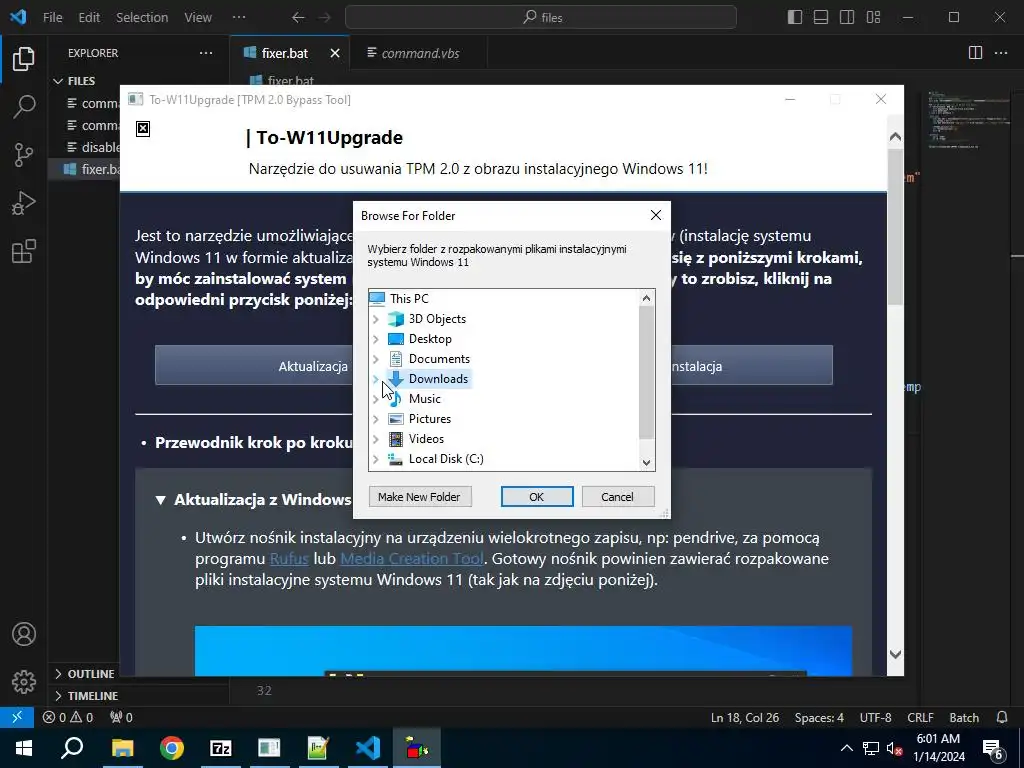Open the overflow menu ellipsis in menu bar
1024x768 pixels.
pyautogui.click(x=239, y=18)
